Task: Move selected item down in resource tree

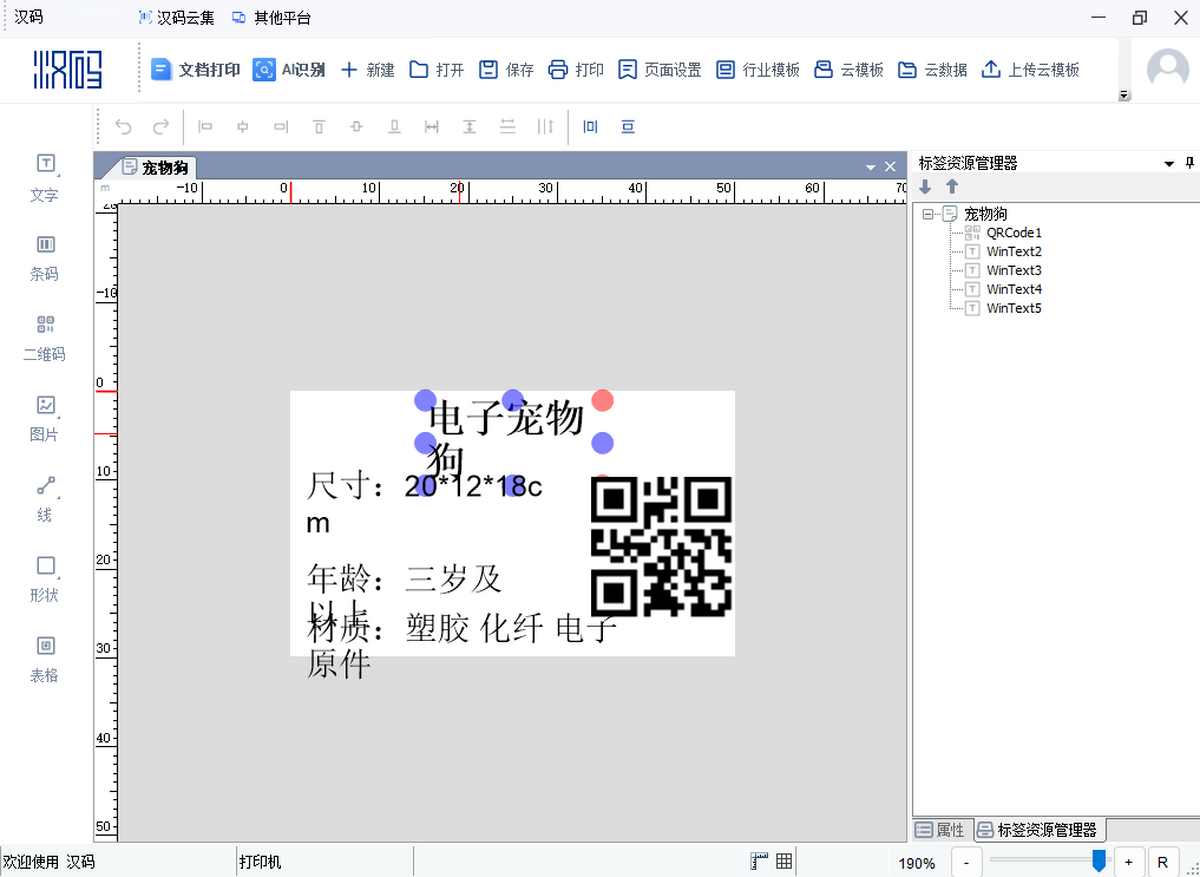Action: 925,187
